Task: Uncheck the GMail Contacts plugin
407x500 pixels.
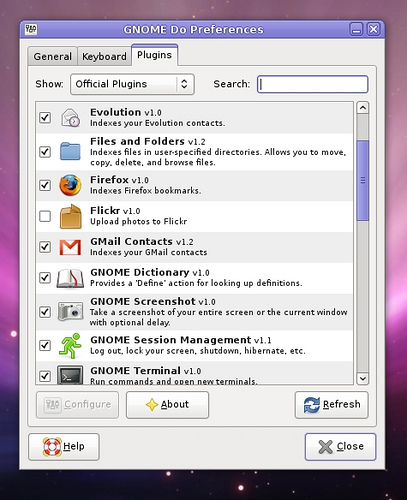Action: [45, 247]
